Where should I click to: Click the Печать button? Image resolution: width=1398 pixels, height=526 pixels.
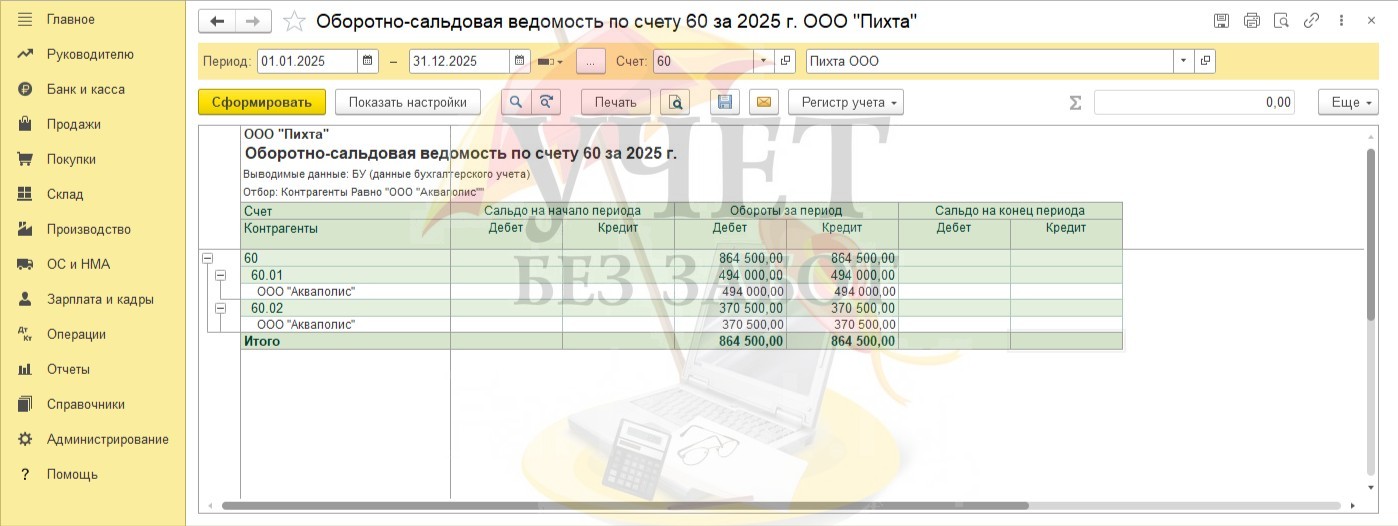(x=616, y=102)
